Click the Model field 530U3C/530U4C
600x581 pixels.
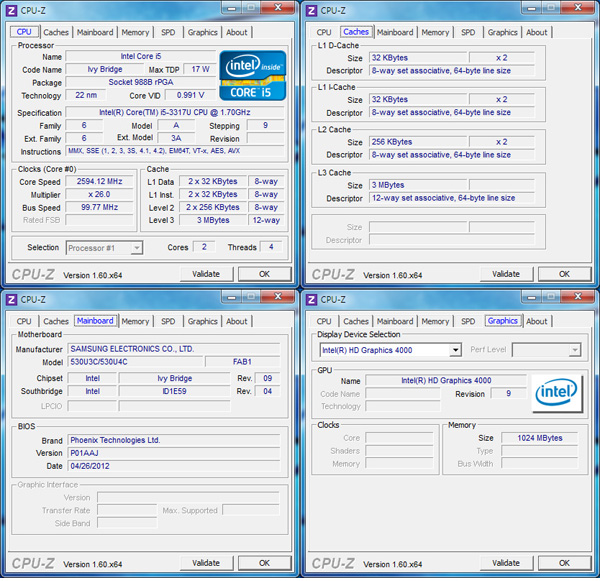coord(135,362)
